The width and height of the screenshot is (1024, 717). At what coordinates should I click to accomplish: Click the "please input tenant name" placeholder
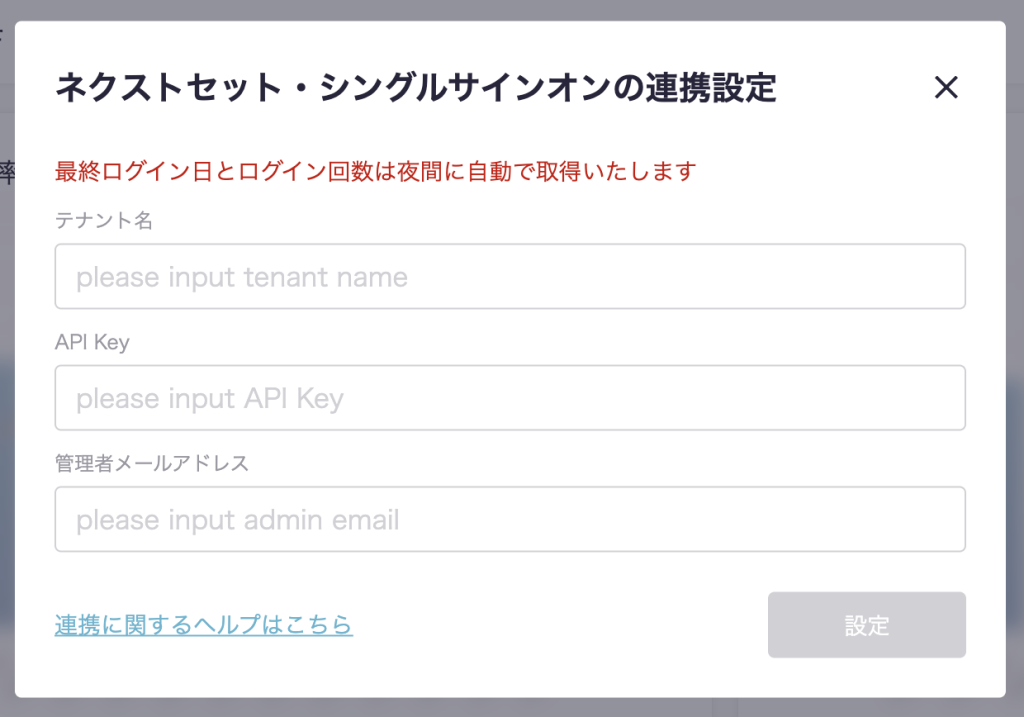coord(242,276)
